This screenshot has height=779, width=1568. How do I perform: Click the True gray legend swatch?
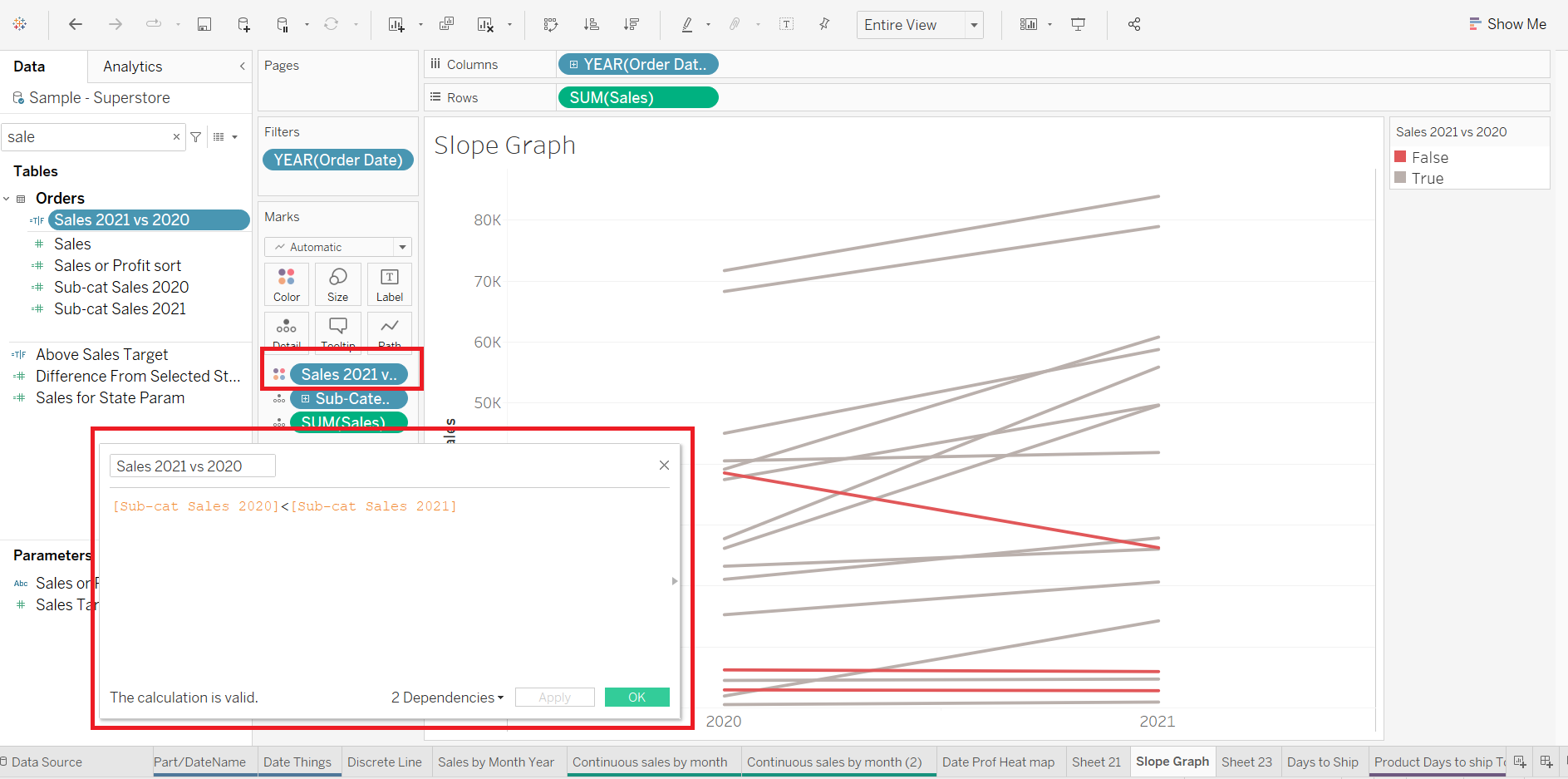coord(1400,178)
